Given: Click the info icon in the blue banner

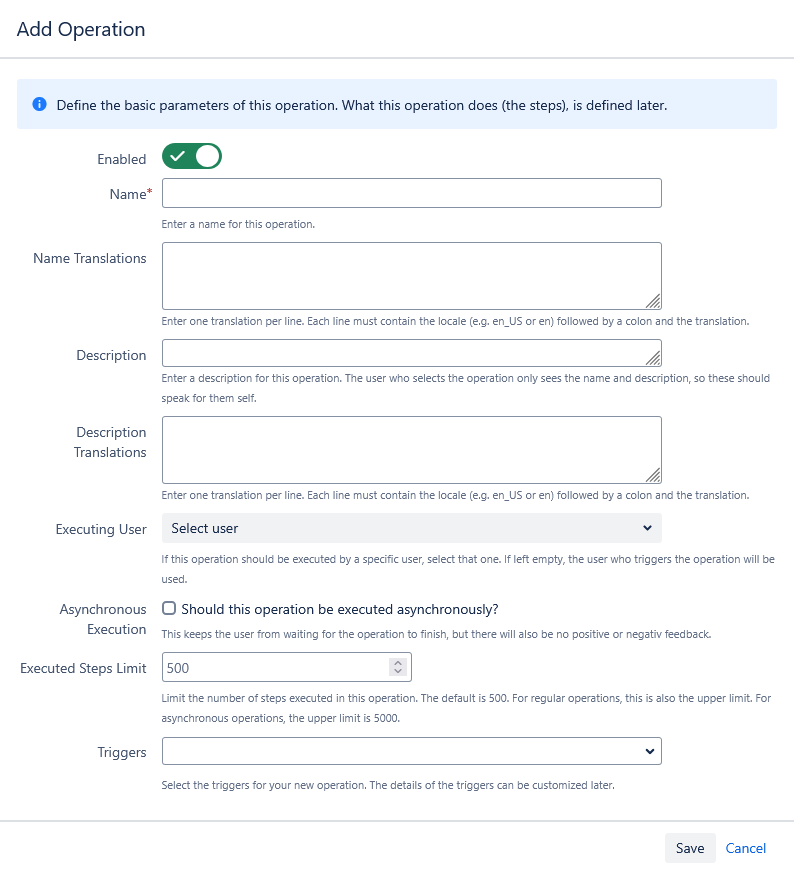Looking at the screenshot, I should click(40, 104).
